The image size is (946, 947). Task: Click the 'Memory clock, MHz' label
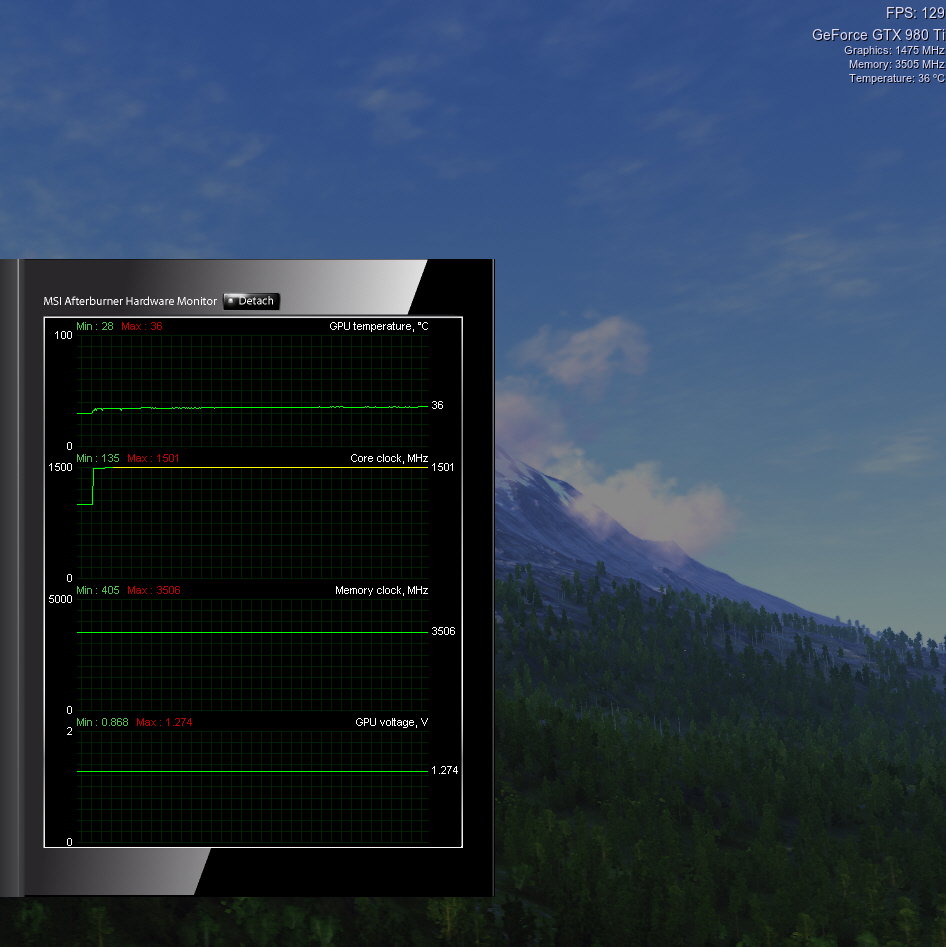pos(382,590)
